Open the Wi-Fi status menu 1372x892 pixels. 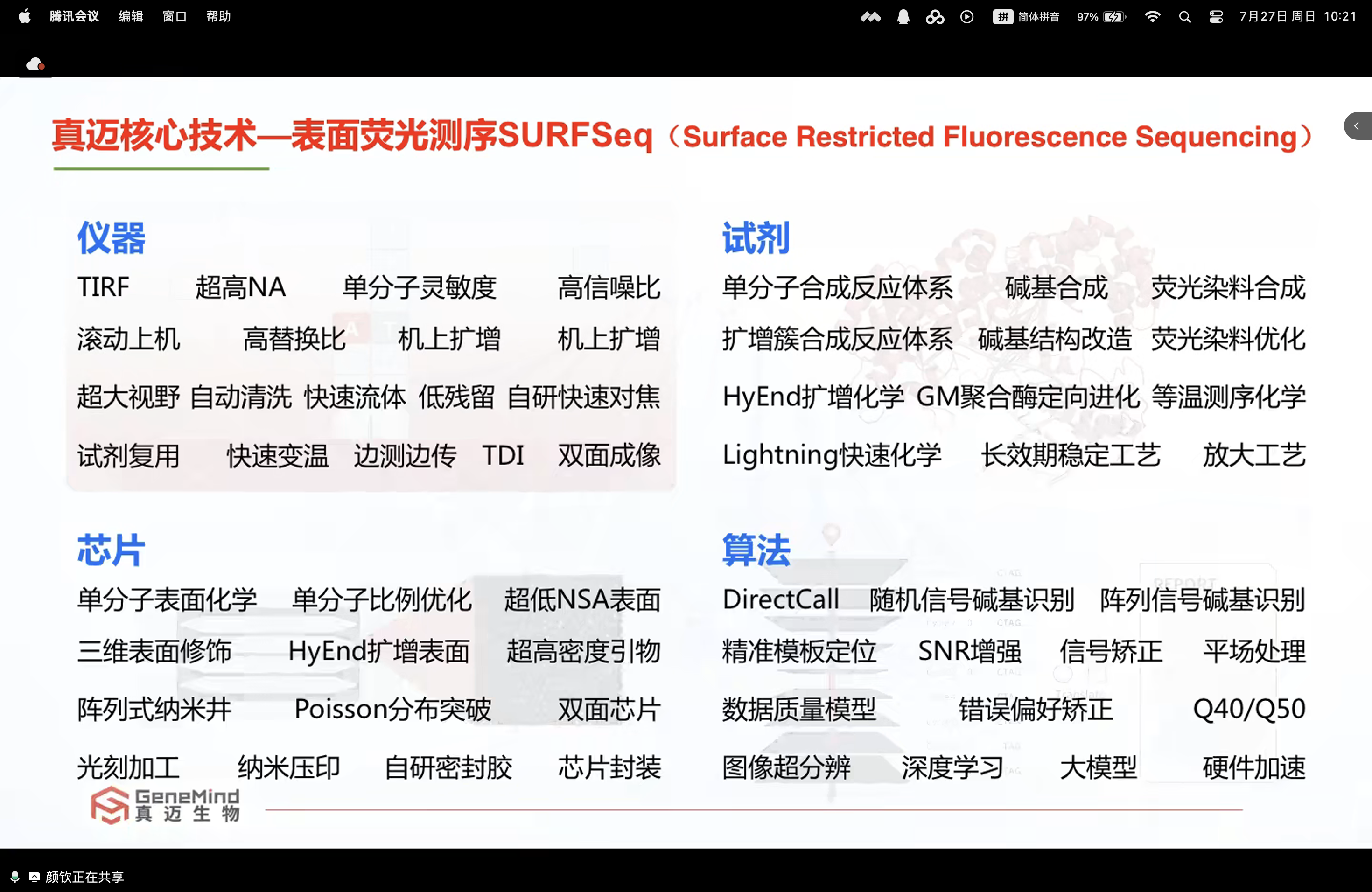pyautogui.click(x=1152, y=17)
